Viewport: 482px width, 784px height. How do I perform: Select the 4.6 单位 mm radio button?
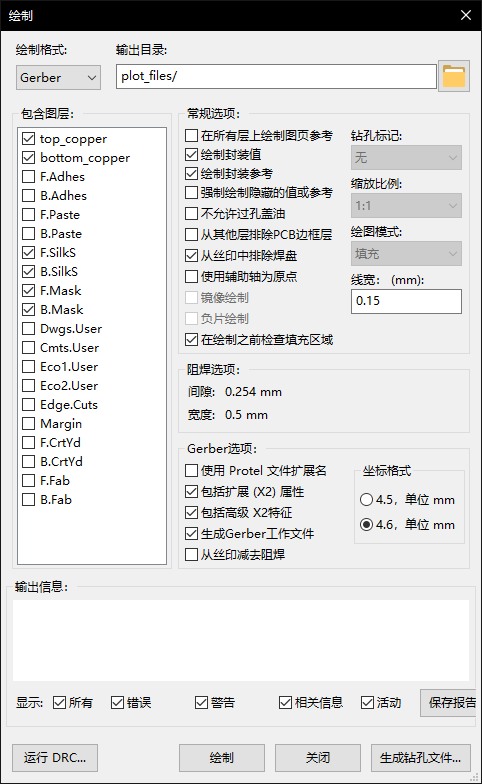point(366,524)
